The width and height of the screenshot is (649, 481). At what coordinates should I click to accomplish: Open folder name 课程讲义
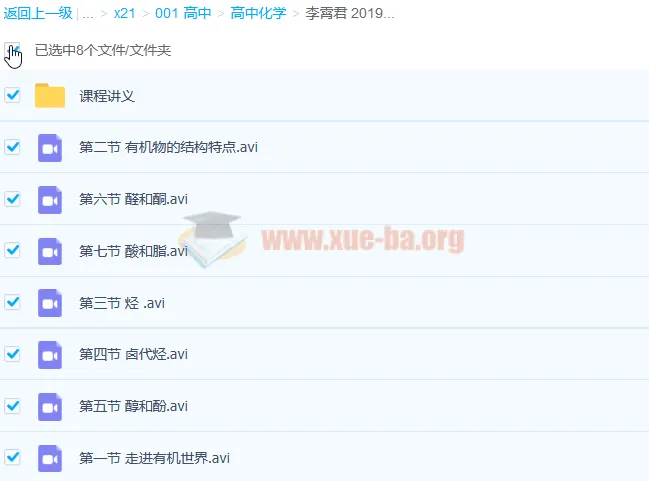coord(107,96)
